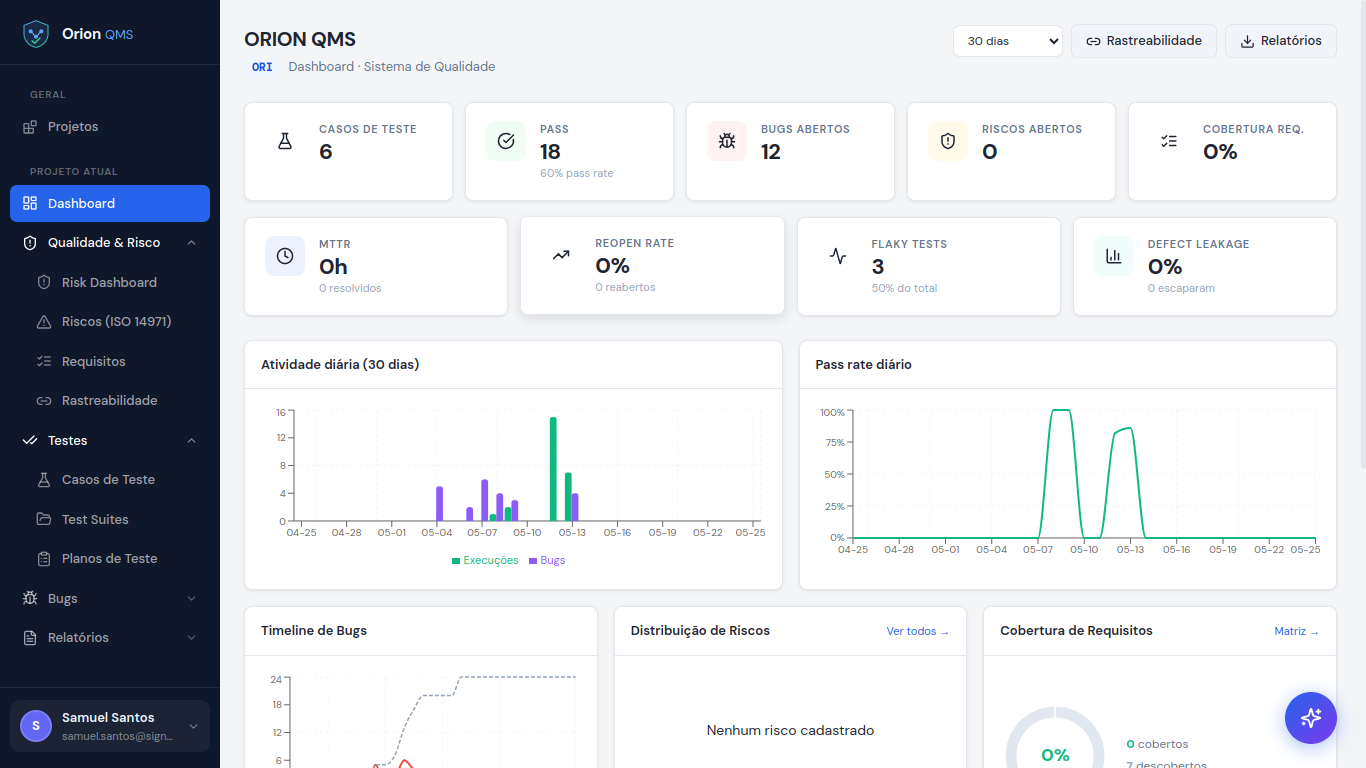Click the Requisitos checklist icon
Viewport: 1366px width, 768px height.
tap(44, 361)
